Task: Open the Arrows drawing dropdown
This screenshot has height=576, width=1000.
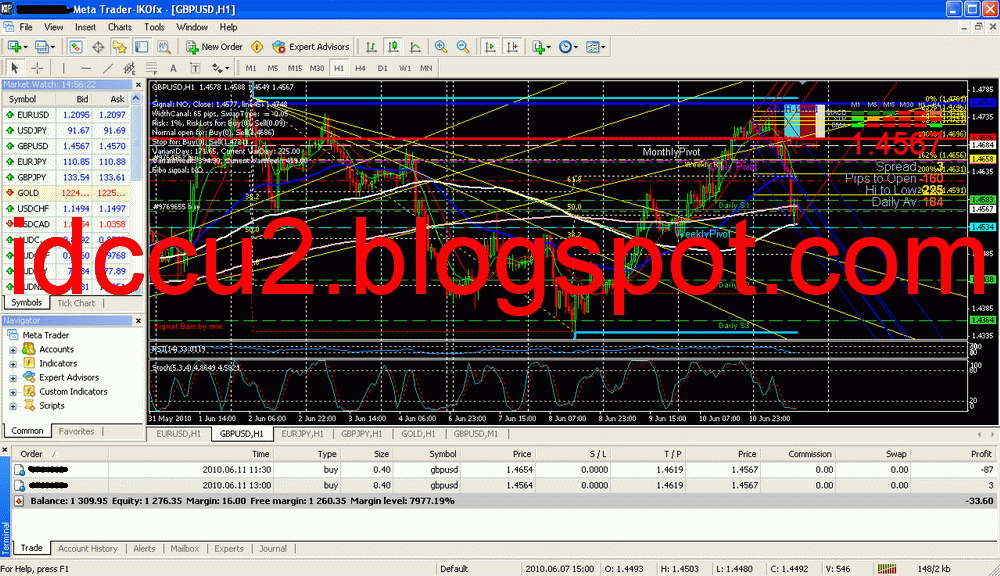Action: click(221, 68)
